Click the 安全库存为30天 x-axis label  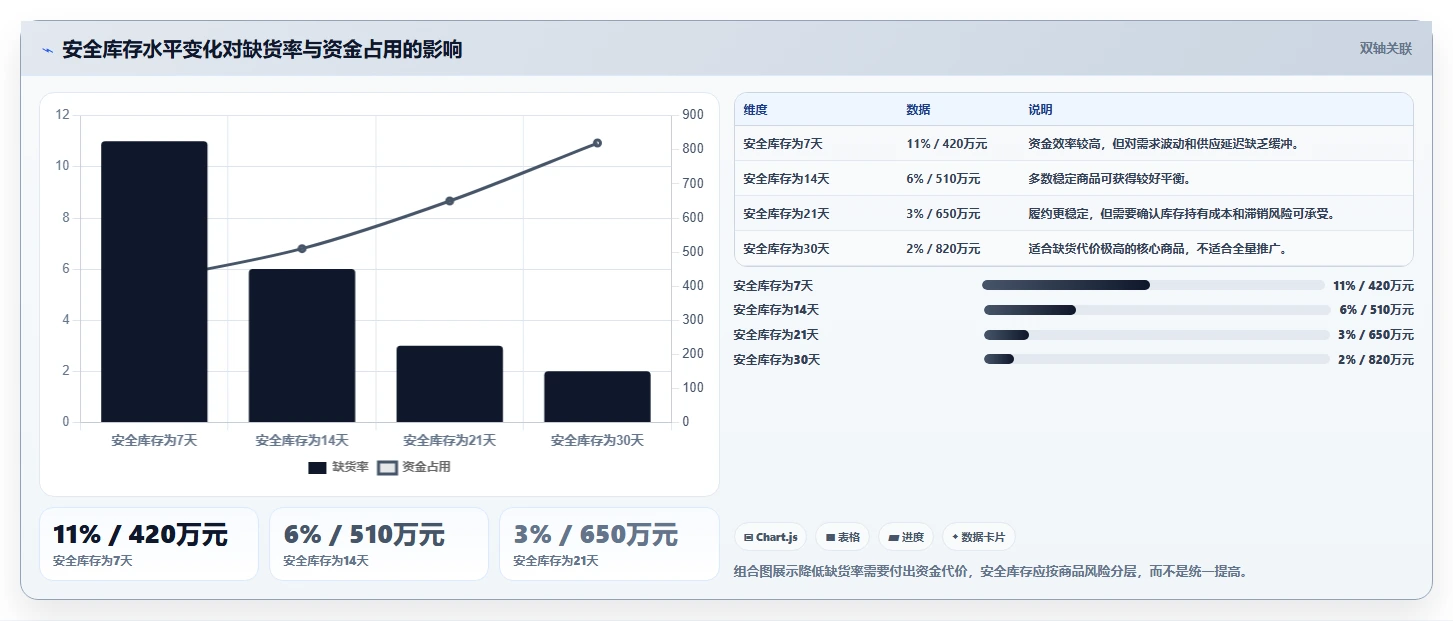click(597, 440)
